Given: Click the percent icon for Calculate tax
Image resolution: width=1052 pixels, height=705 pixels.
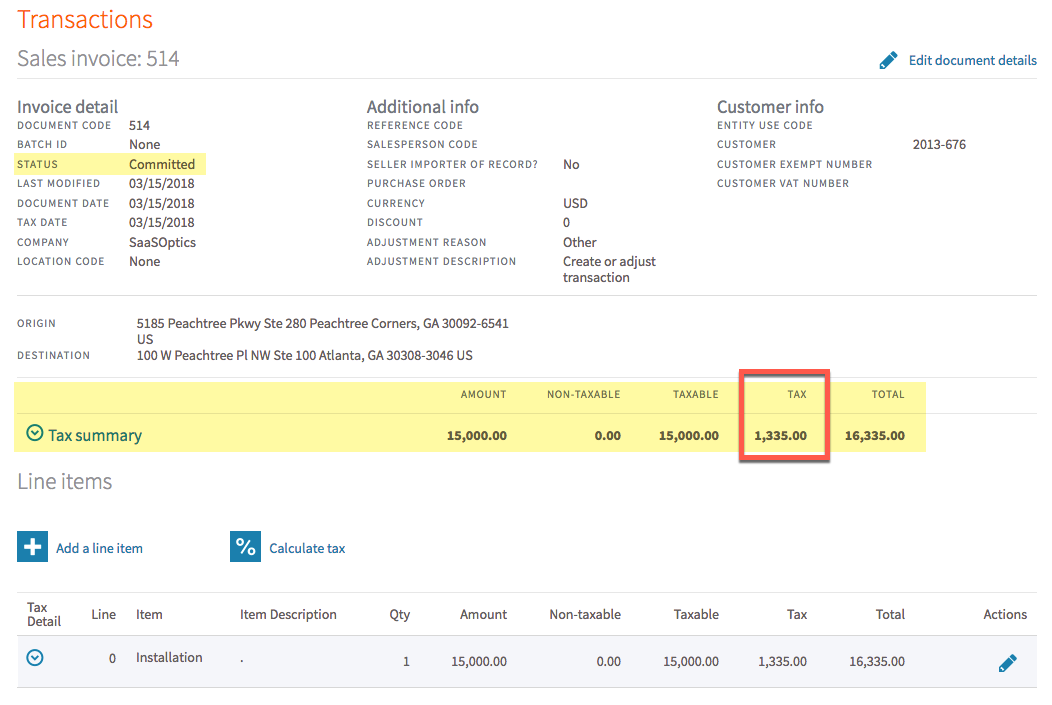Looking at the screenshot, I should click(x=245, y=547).
